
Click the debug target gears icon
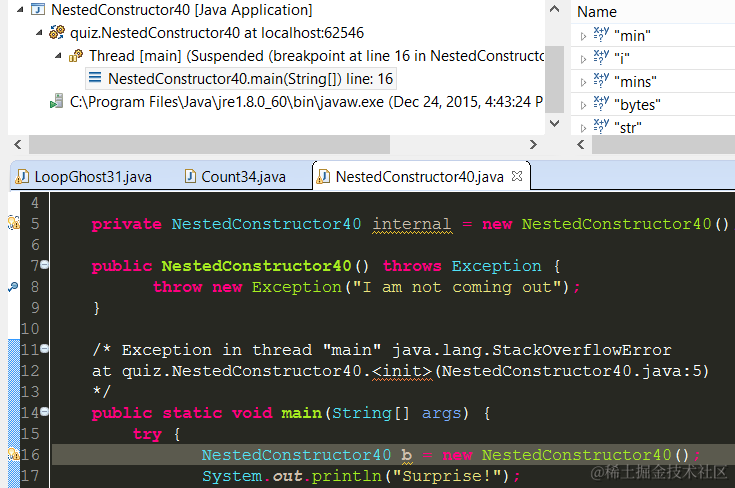tap(57, 32)
